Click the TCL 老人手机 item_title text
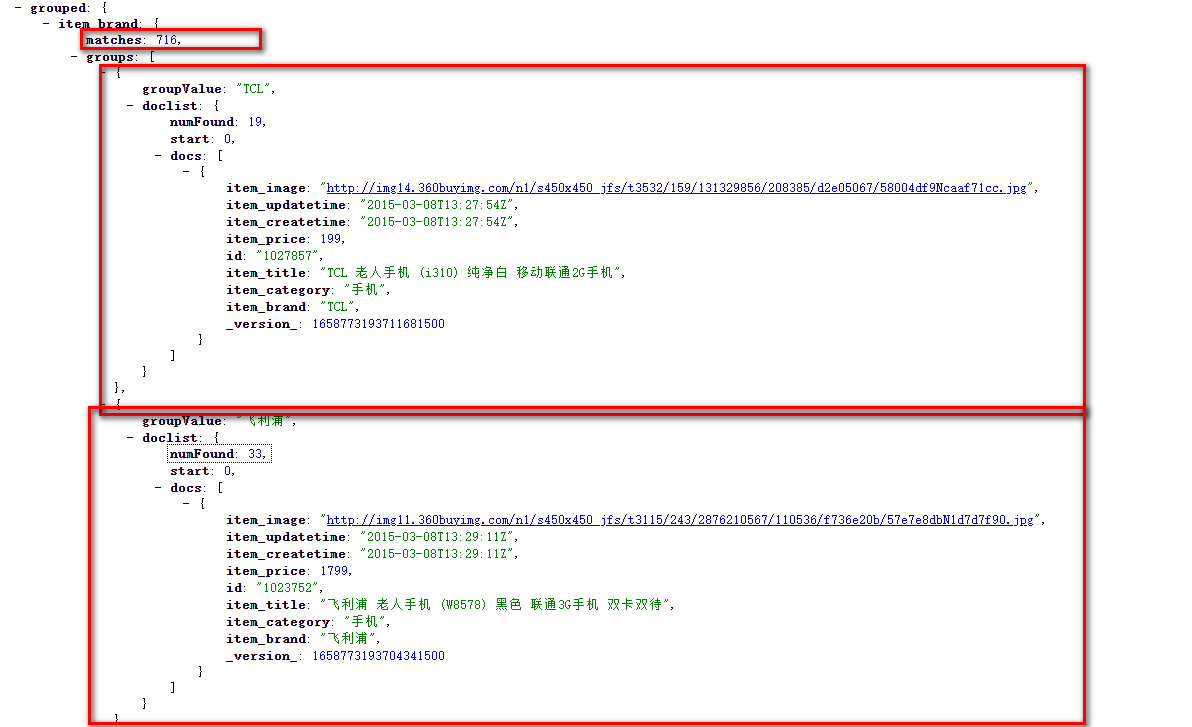The image size is (1192, 727). (x=471, y=273)
